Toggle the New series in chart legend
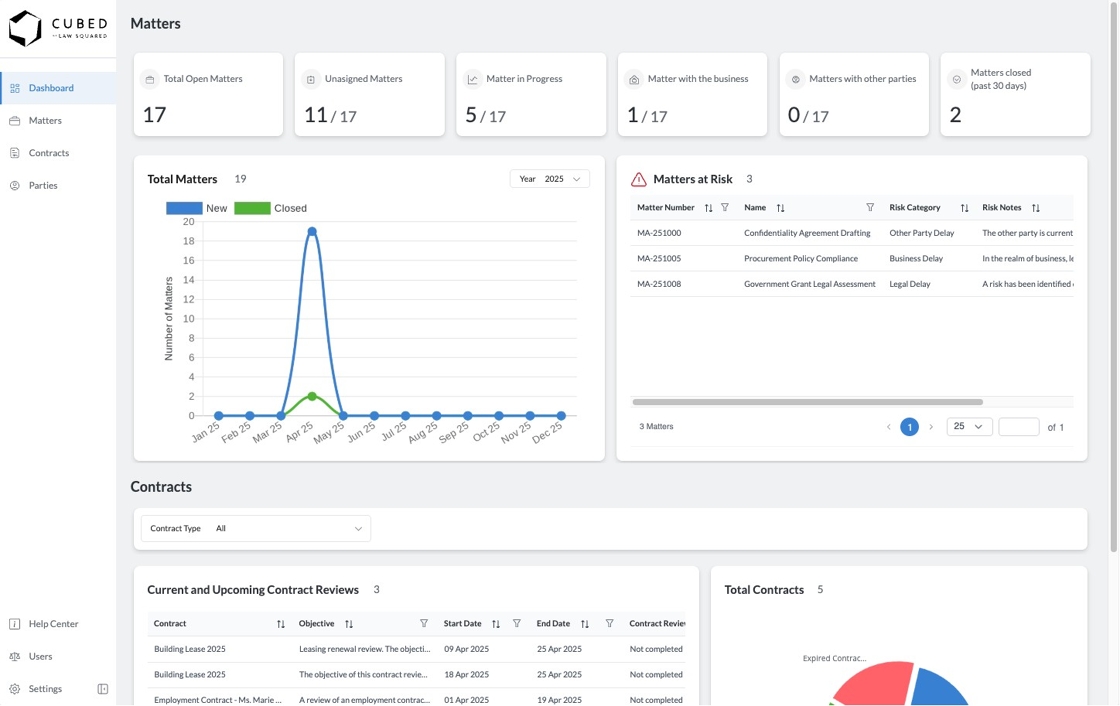This screenshot has height=706, width=1120. pyautogui.click(x=196, y=208)
